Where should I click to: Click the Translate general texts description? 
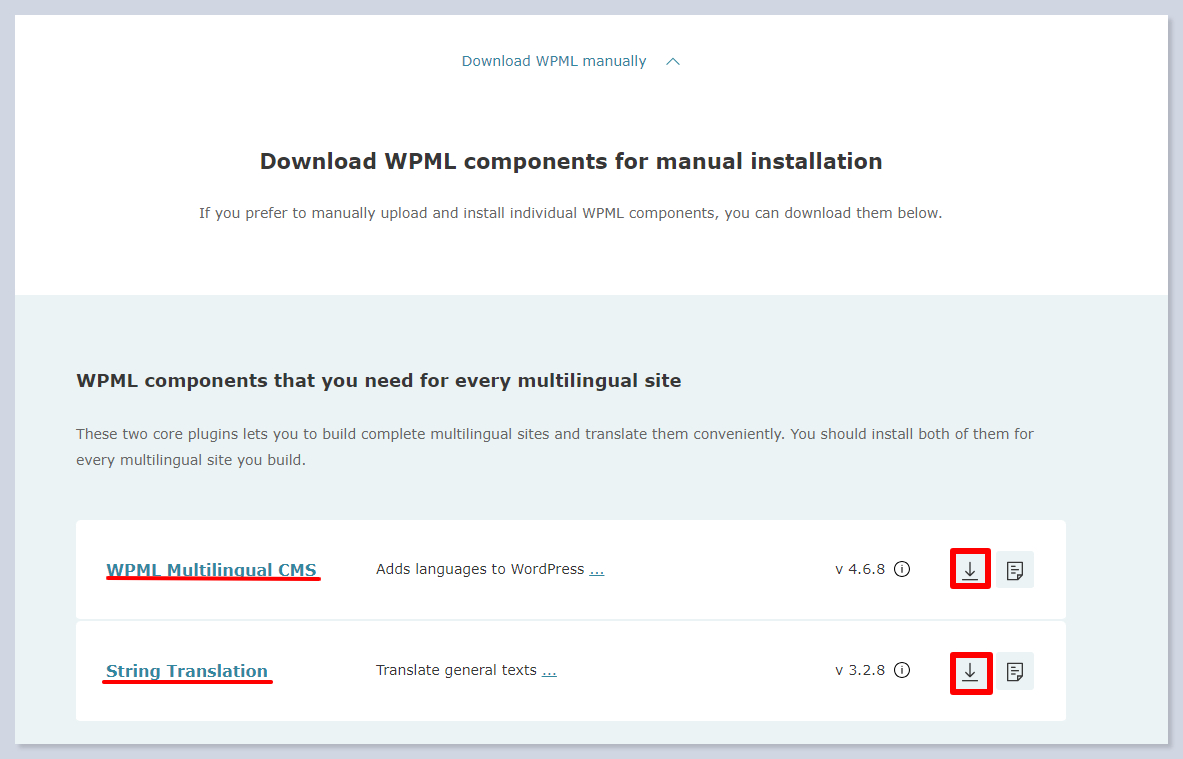[456, 670]
